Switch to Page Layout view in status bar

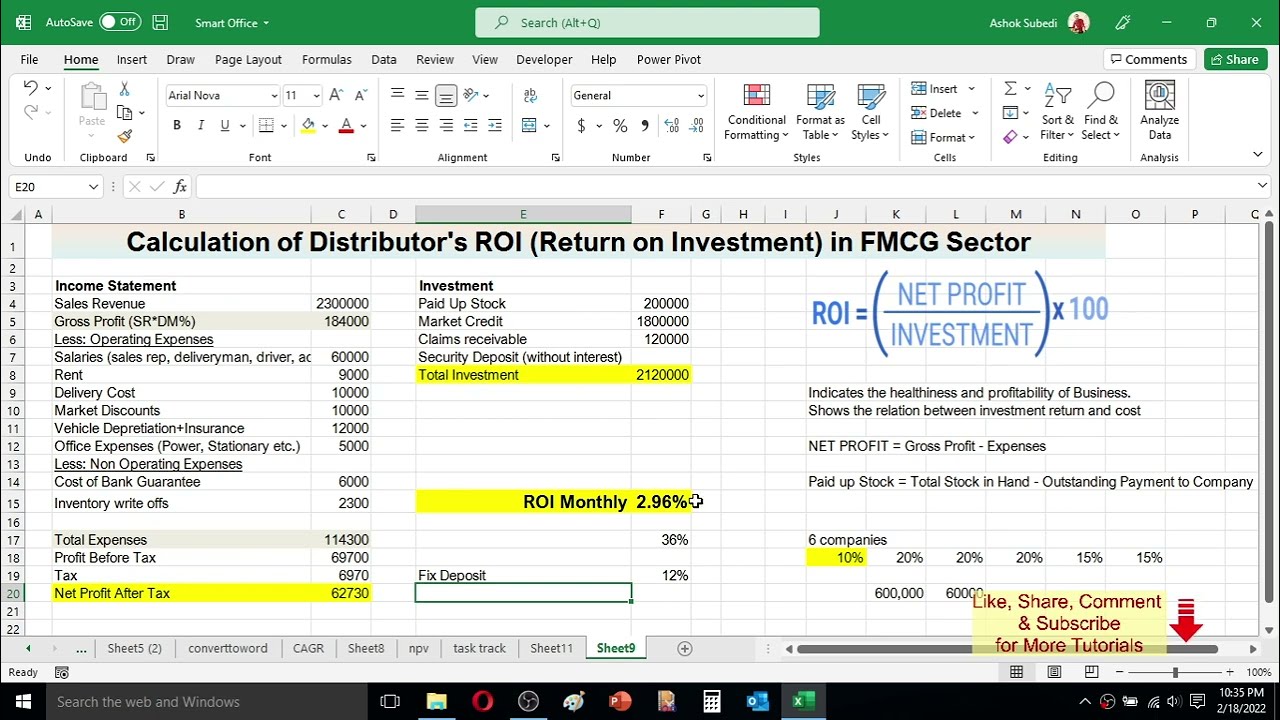coord(1054,673)
